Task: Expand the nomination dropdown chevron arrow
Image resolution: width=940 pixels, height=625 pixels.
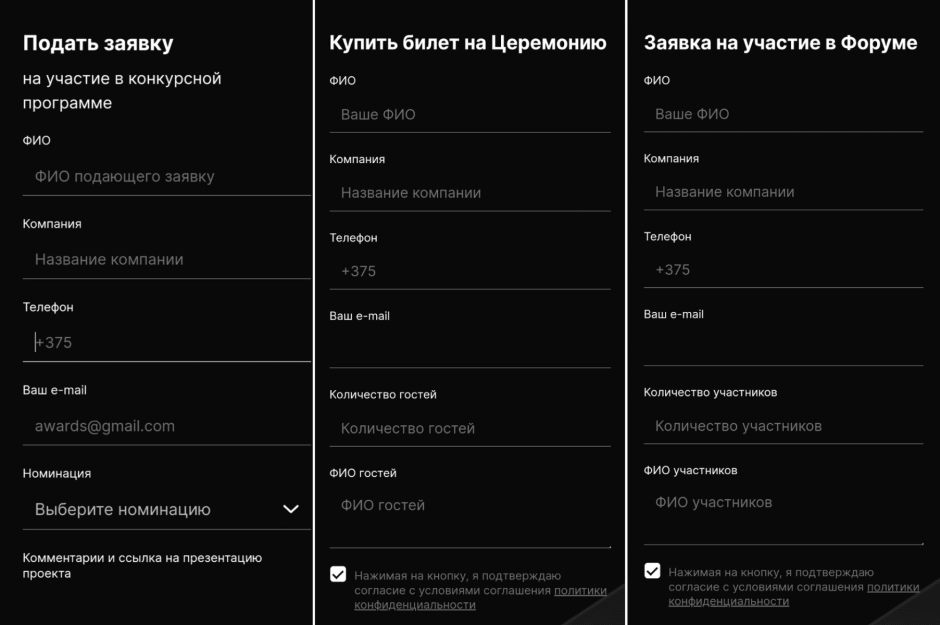Action: tap(291, 509)
